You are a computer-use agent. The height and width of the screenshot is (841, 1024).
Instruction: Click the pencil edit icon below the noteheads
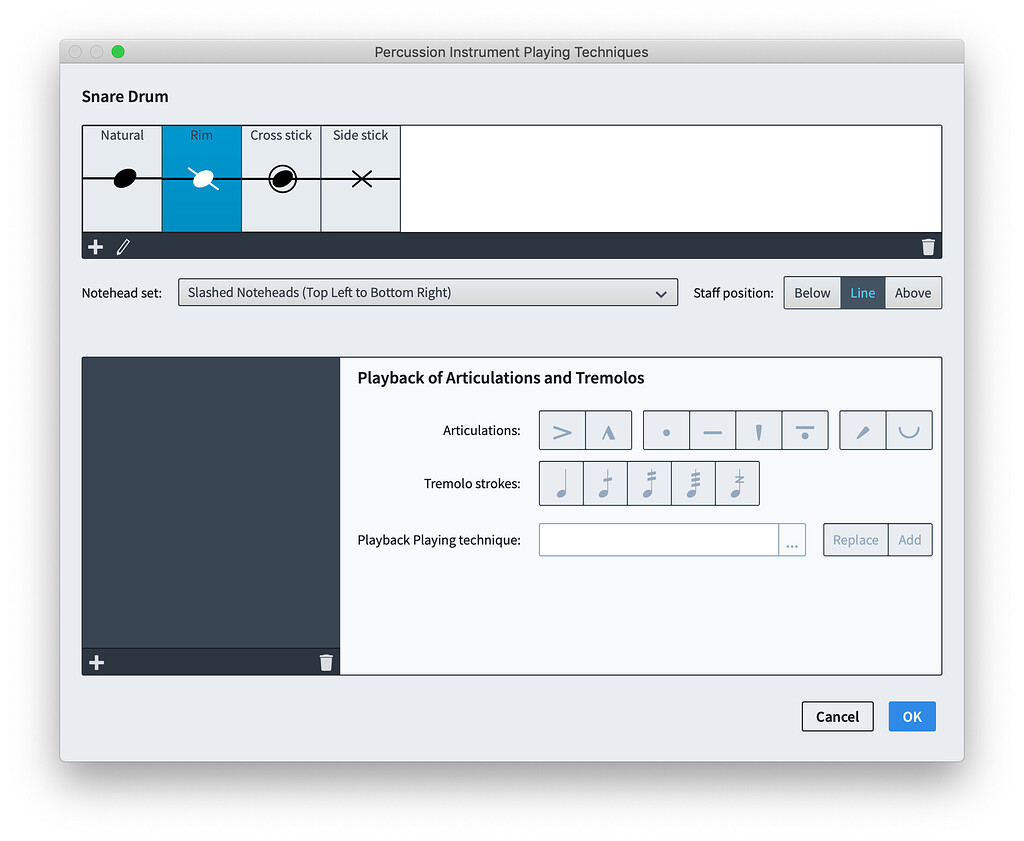[x=123, y=246]
